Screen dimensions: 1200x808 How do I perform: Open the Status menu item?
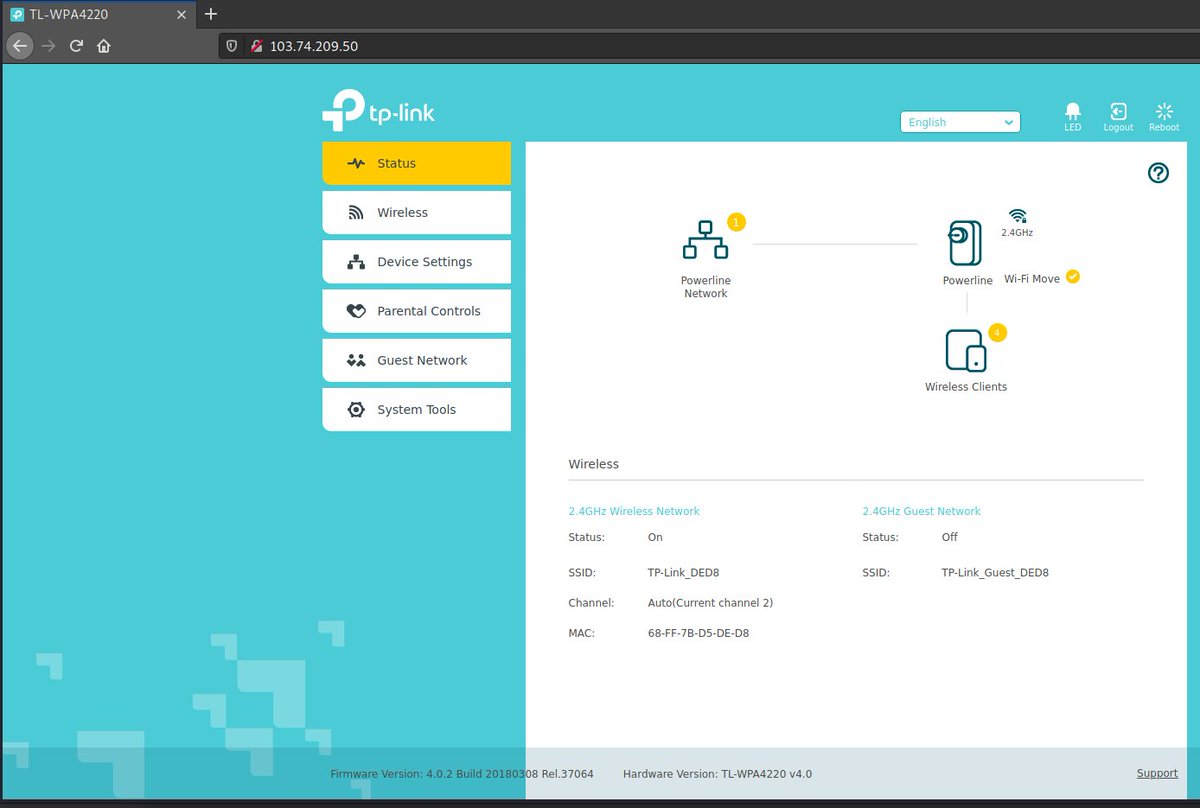tap(416, 163)
